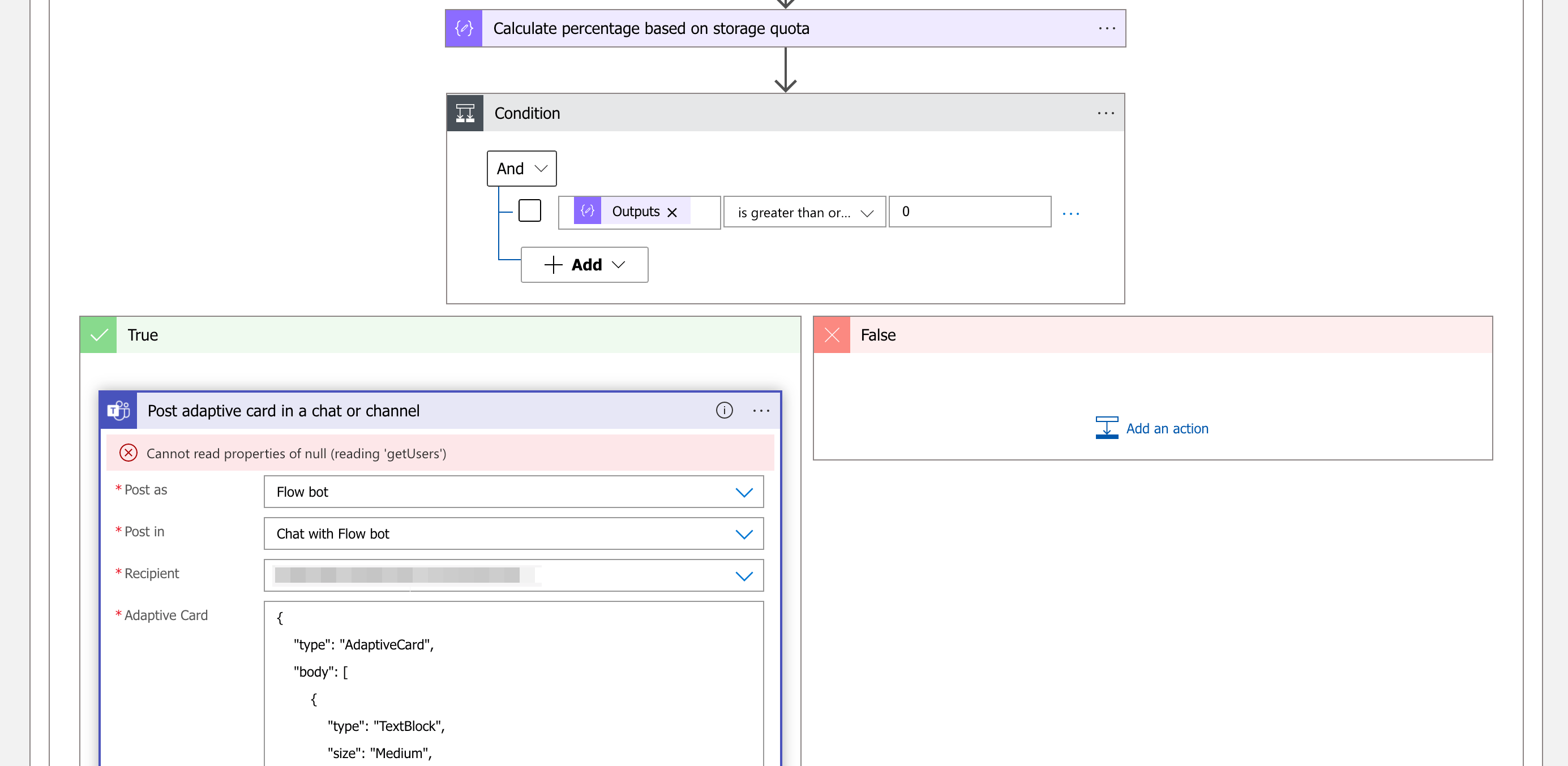1568x766 pixels.
Task: Click the red X on the False branch
Action: (832, 335)
